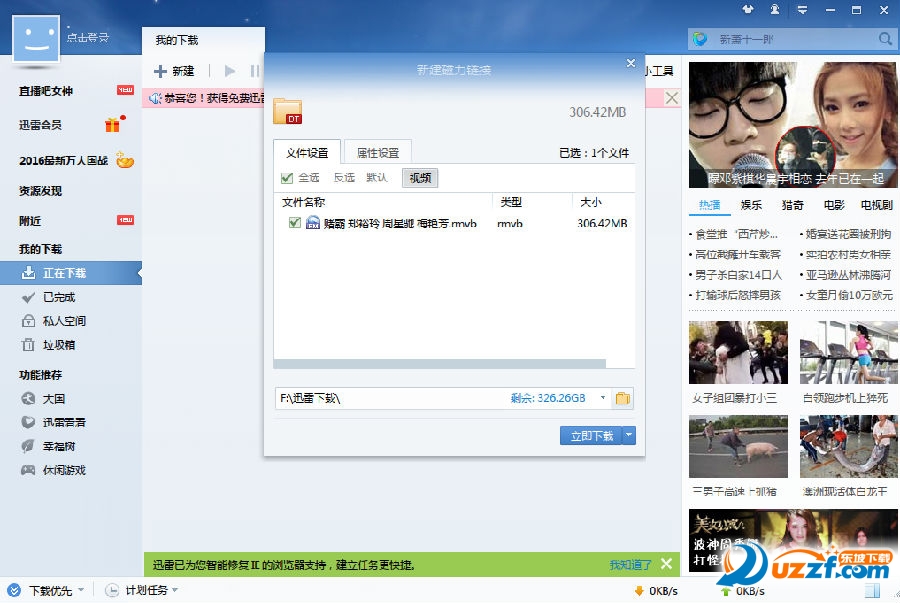Open the main menu dropdown in title bar
The width and height of the screenshot is (900, 603).
click(802, 10)
